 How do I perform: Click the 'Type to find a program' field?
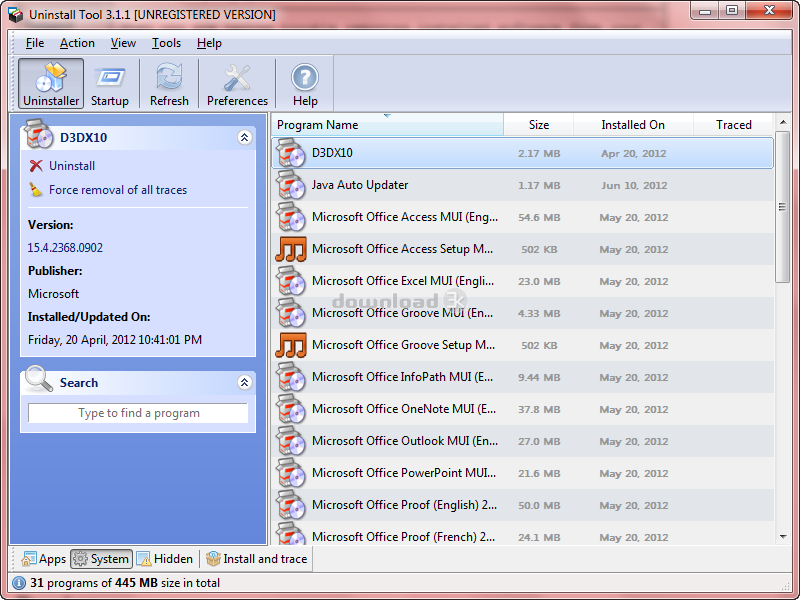pyautogui.click(x=138, y=413)
